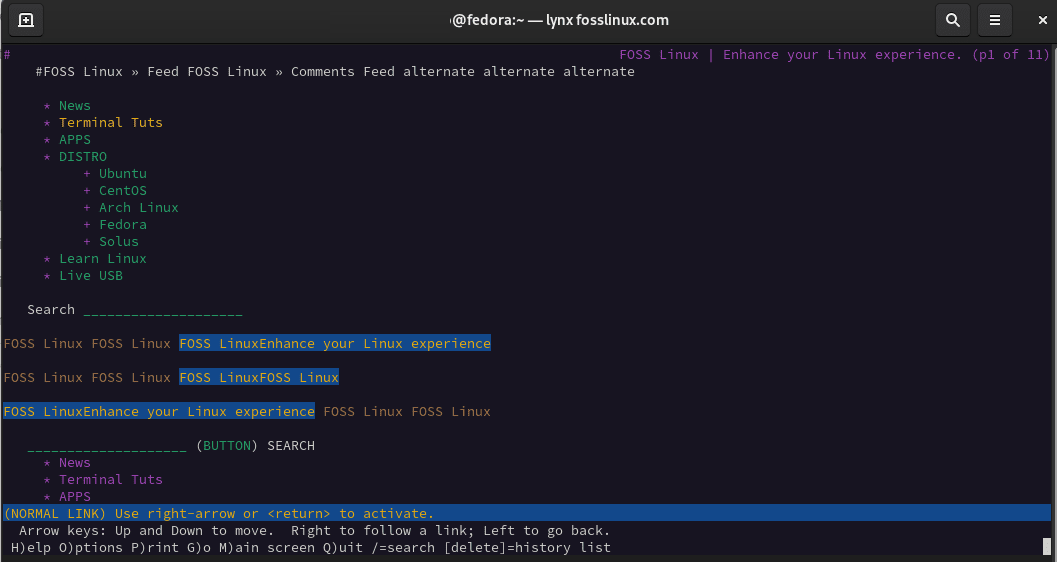
Task: Click the 'Q)uit' command in bottom line
Action: [x=342, y=548]
